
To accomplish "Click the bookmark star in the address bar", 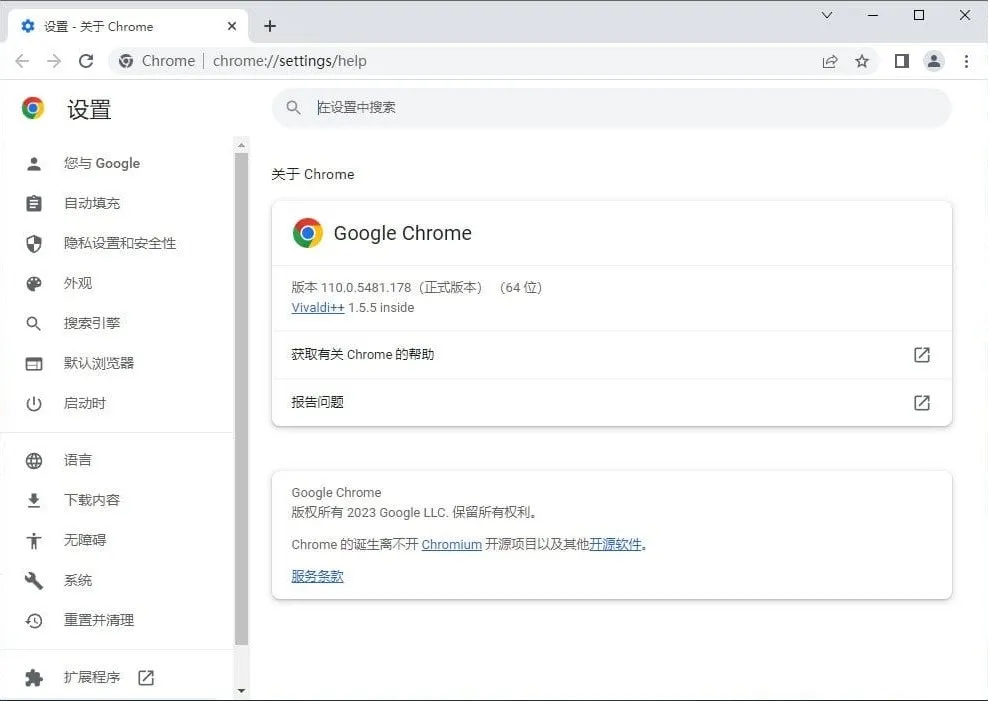I will tap(862, 61).
